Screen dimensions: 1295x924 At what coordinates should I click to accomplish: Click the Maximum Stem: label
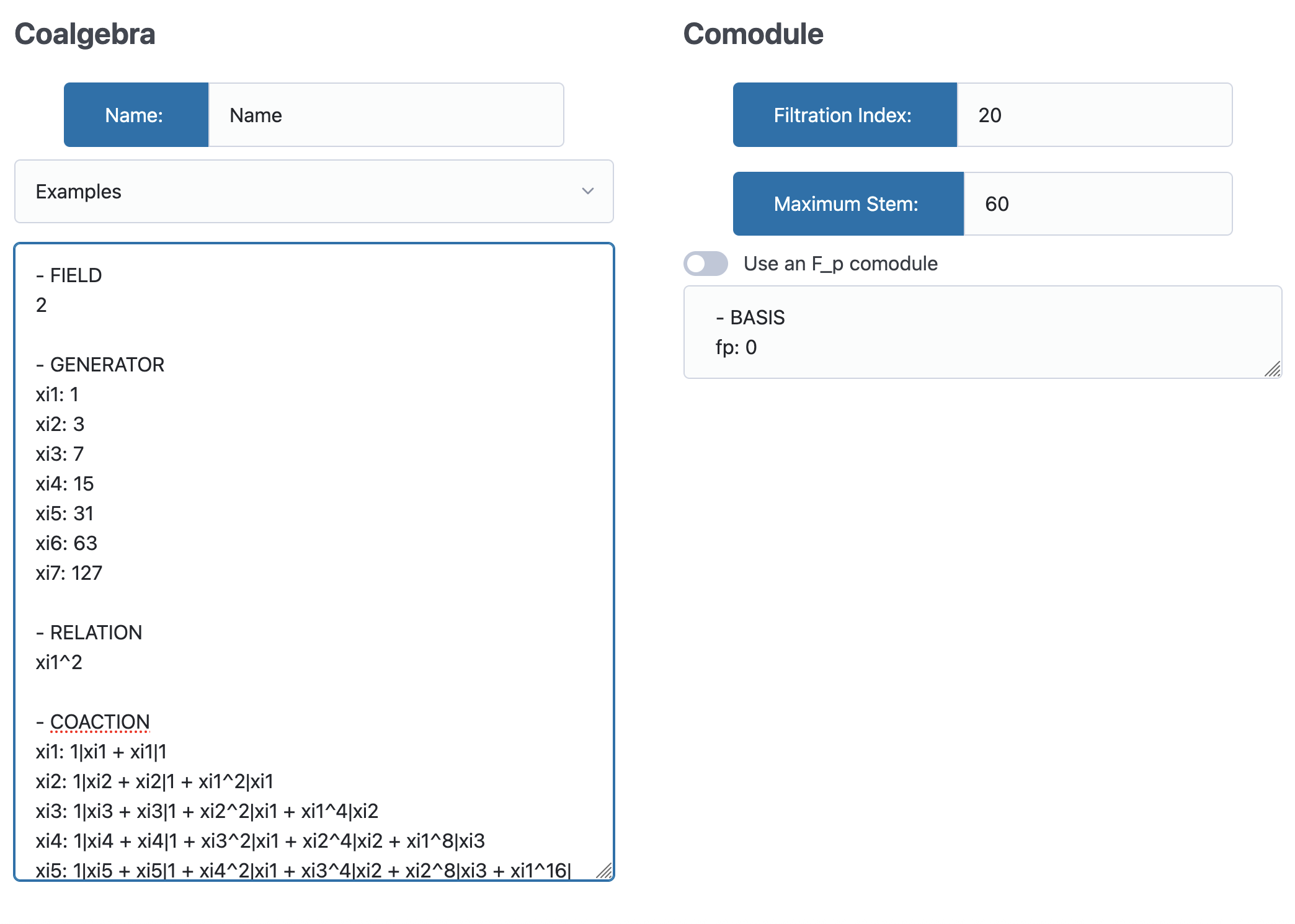tap(847, 204)
